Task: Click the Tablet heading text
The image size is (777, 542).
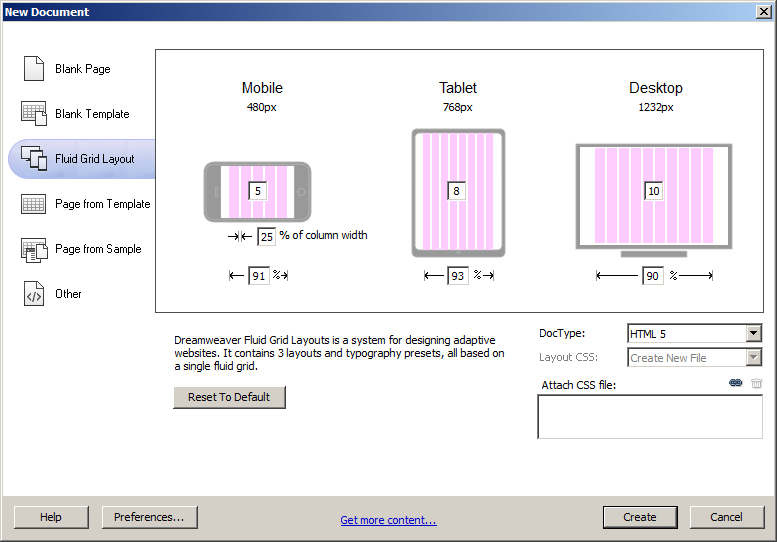Action: [458, 88]
